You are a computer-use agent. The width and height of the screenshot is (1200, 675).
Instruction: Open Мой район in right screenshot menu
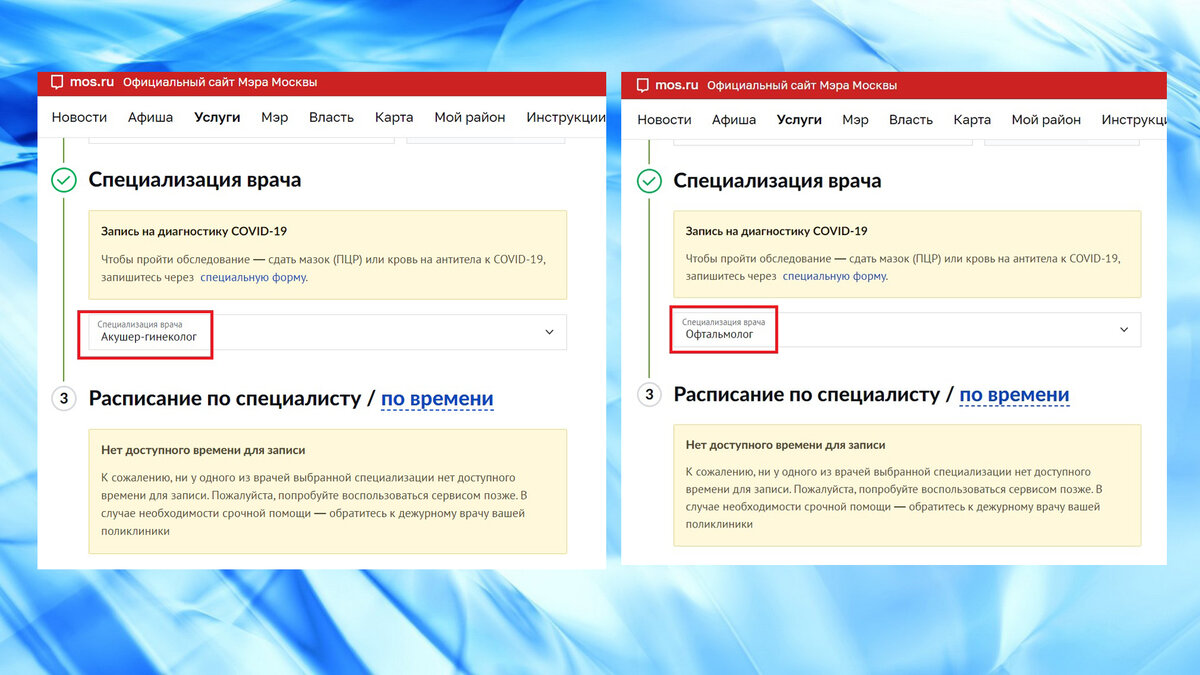[x=1046, y=119]
